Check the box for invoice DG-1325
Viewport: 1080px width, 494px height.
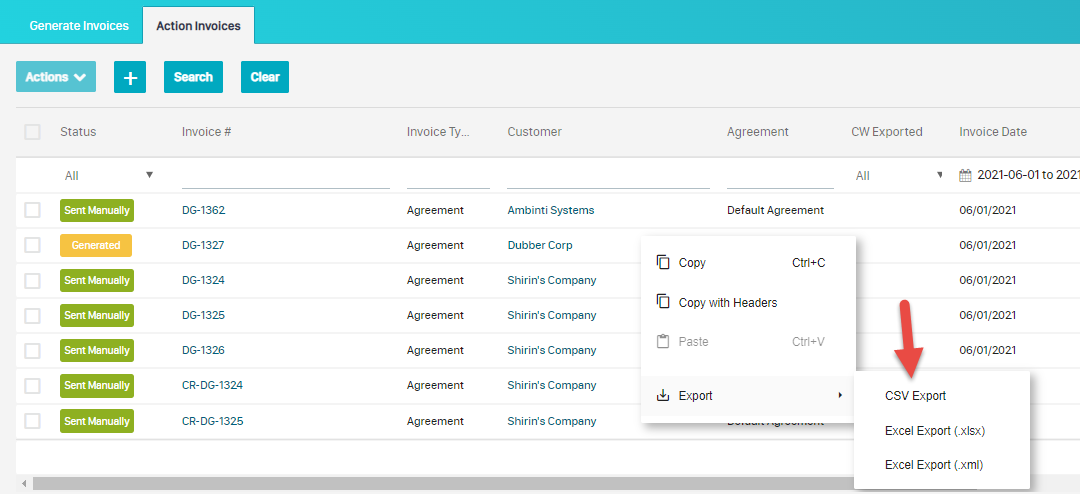click(32, 316)
